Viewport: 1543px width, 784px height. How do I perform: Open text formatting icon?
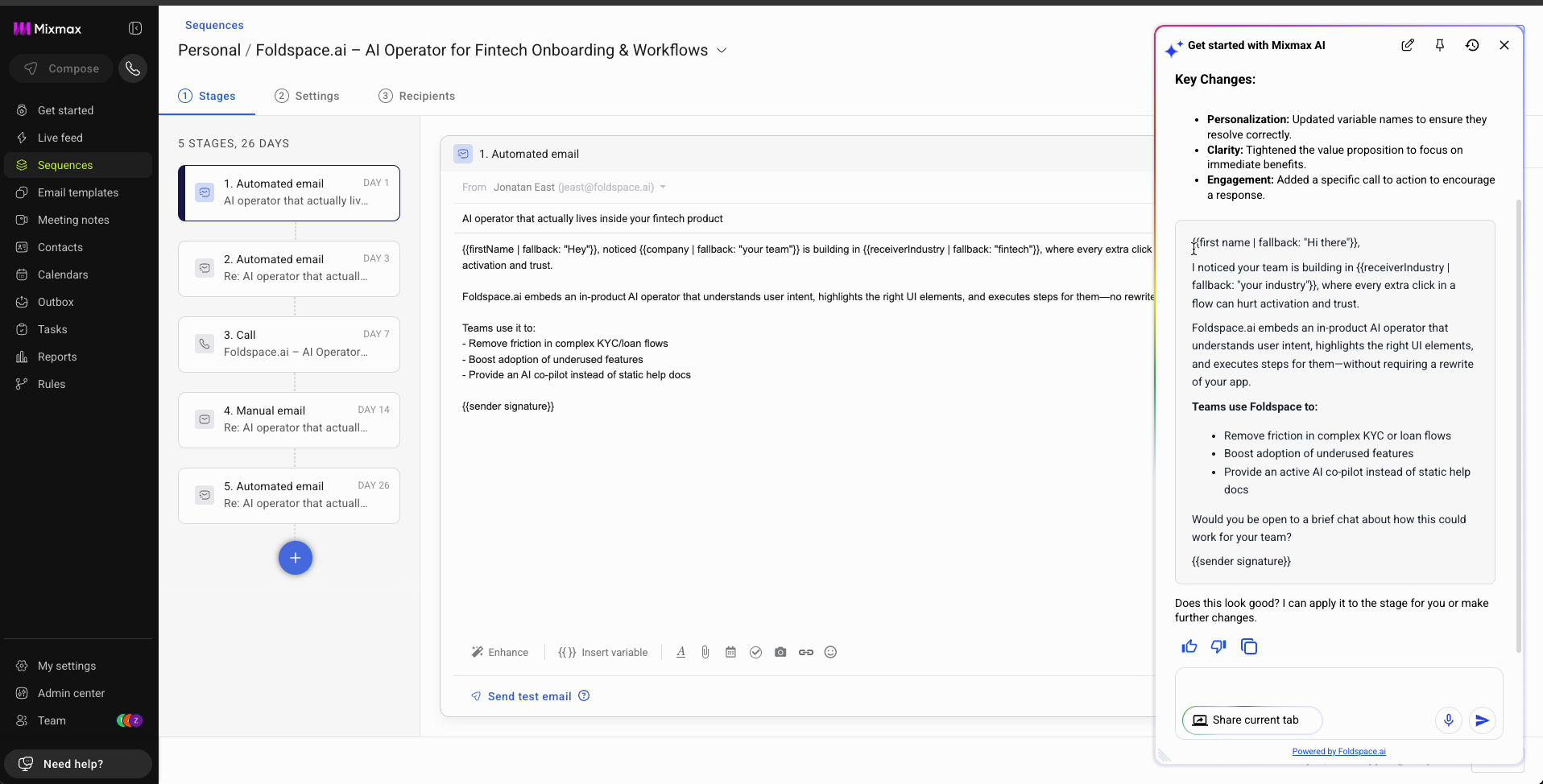(x=680, y=652)
